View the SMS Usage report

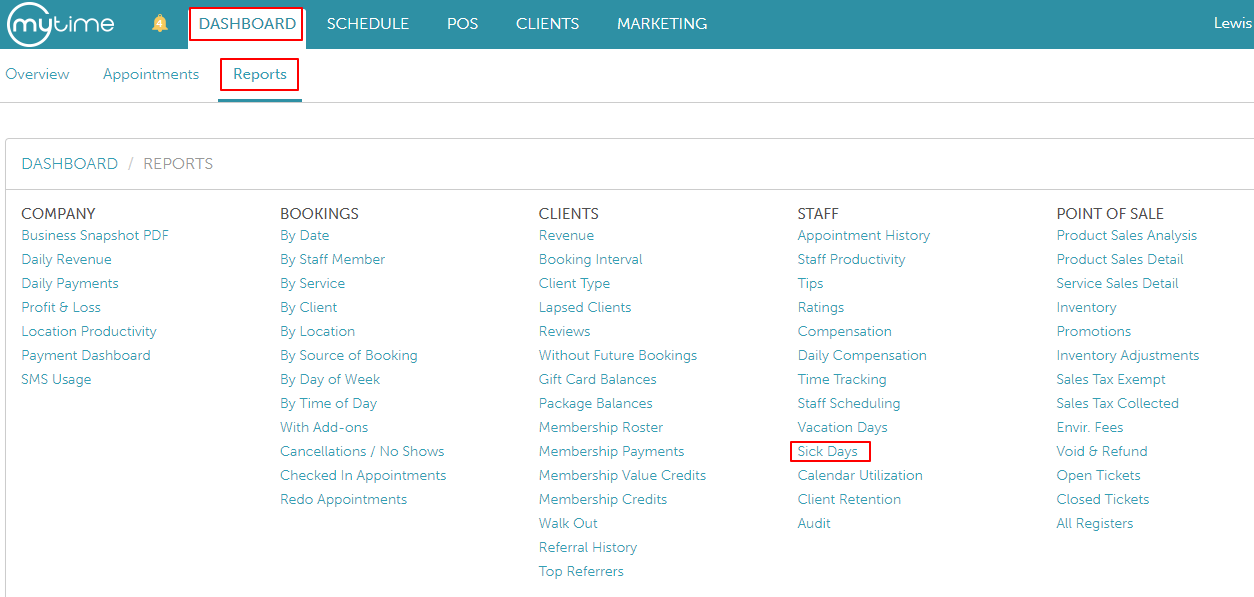pos(56,380)
